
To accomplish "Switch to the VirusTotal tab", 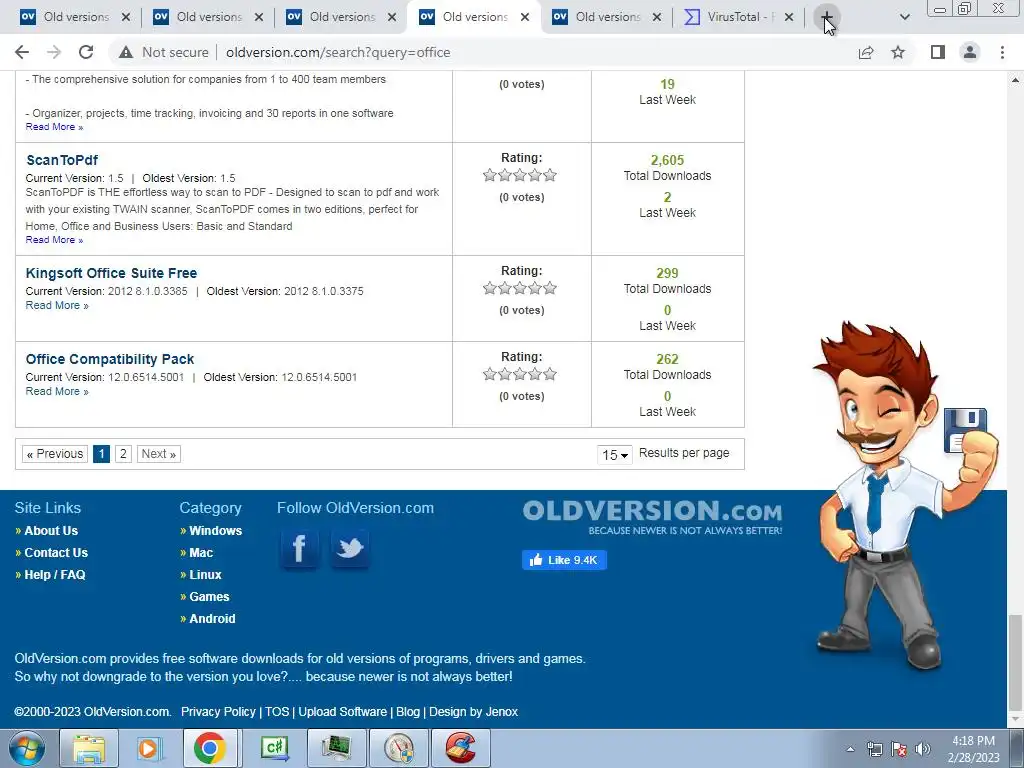I will point(730,17).
